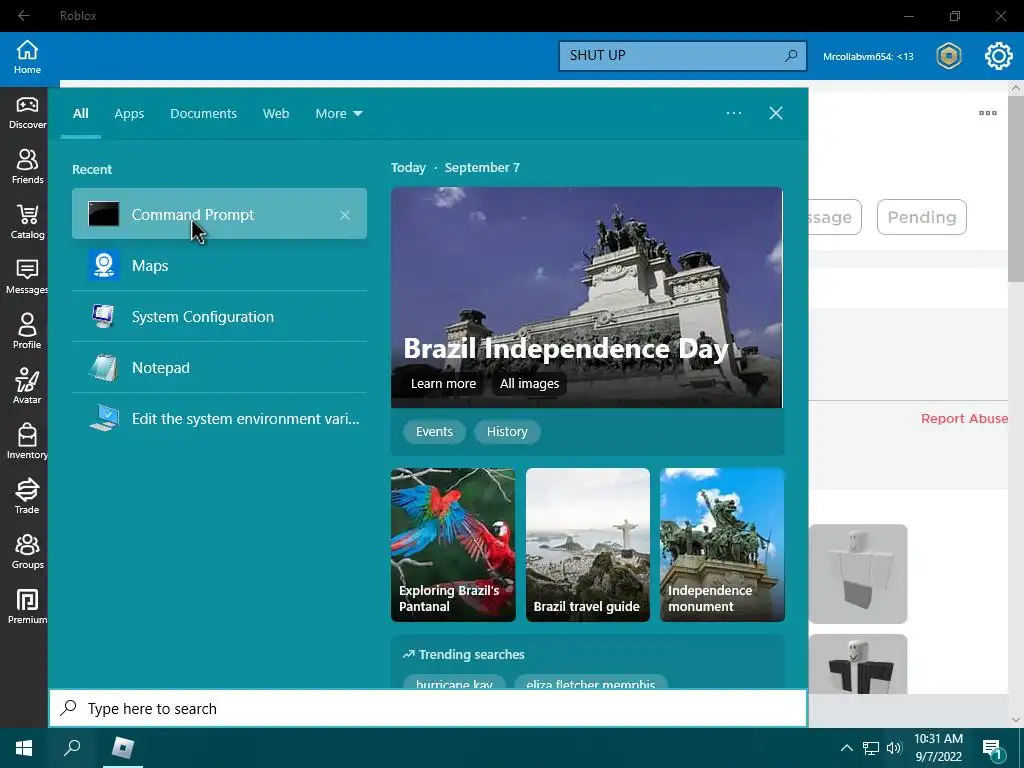Open the Discover page icon

pyautogui.click(x=27, y=112)
